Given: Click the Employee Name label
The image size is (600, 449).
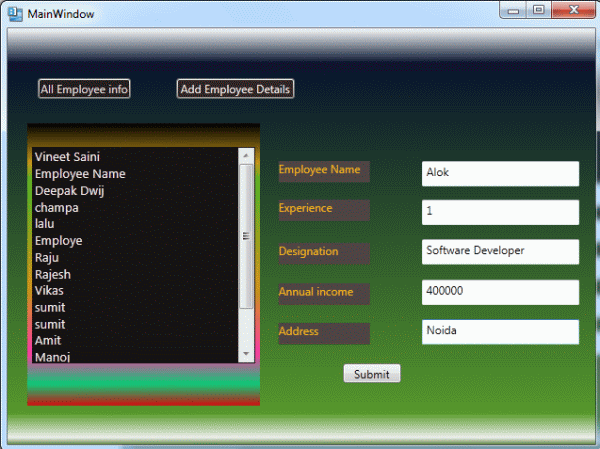Looking at the screenshot, I should (x=324, y=171).
